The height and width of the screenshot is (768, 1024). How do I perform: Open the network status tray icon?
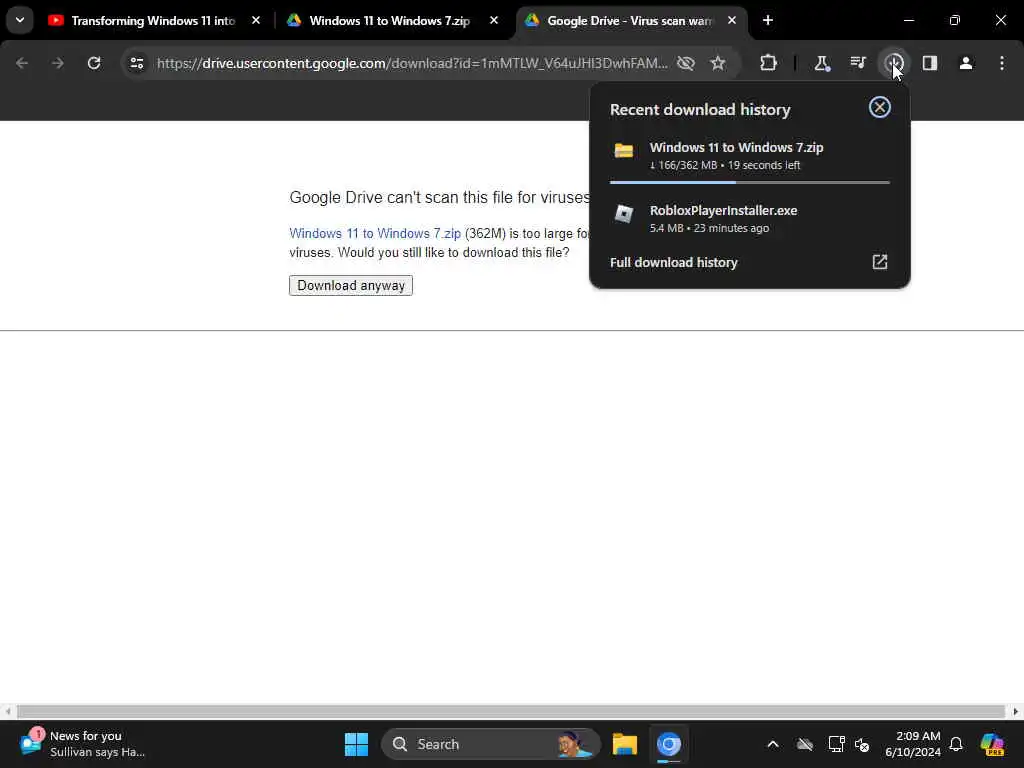836,744
